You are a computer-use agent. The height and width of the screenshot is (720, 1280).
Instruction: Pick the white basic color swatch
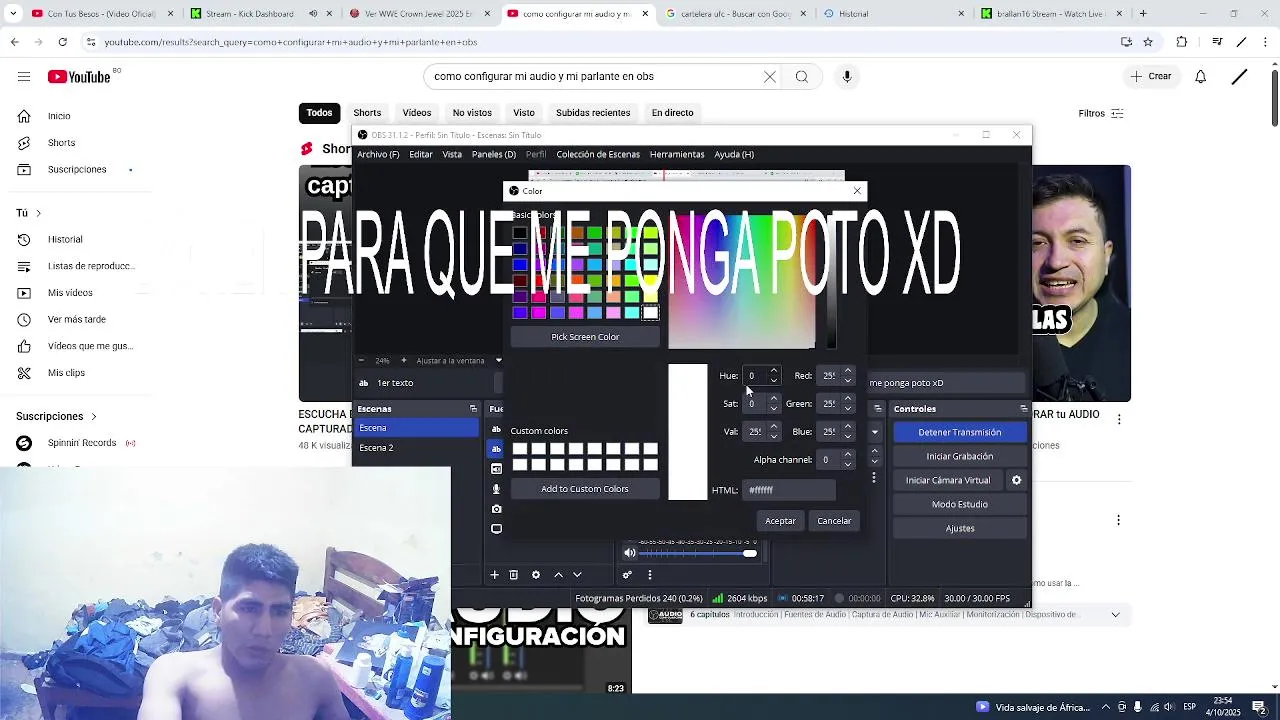click(650, 313)
